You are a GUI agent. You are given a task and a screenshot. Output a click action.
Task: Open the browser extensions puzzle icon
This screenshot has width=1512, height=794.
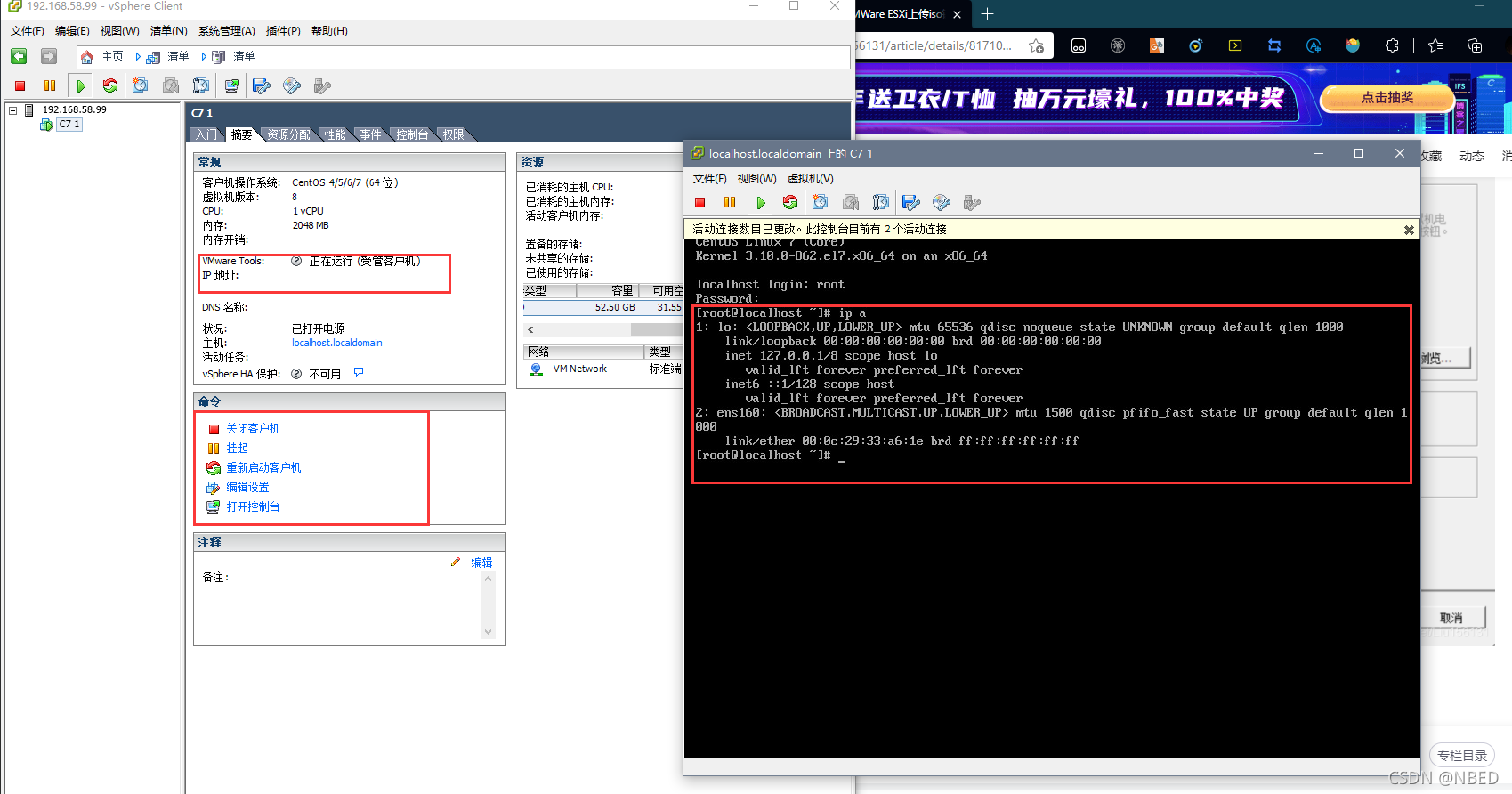point(1392,45)
